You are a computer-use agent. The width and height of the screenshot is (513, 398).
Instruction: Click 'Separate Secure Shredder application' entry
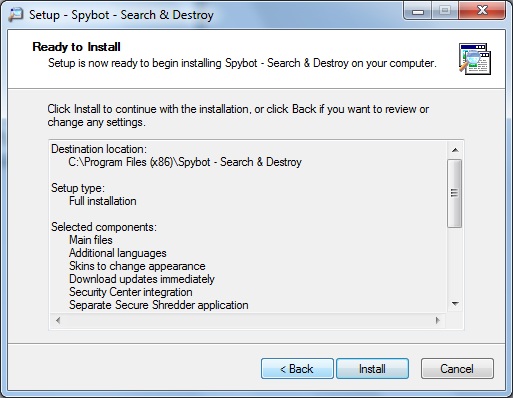pyautogui.click(x=159, y=305)
